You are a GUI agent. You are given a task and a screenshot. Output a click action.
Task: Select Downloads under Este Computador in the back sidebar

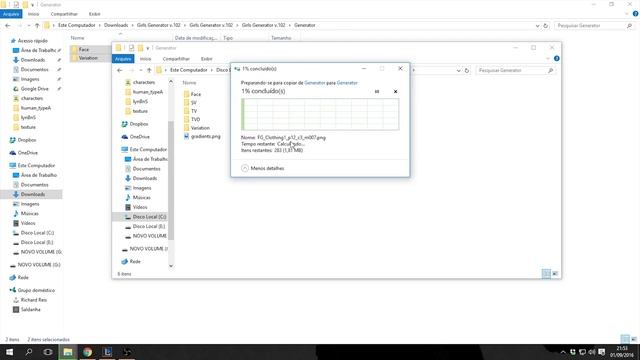[x=29, y=194]
